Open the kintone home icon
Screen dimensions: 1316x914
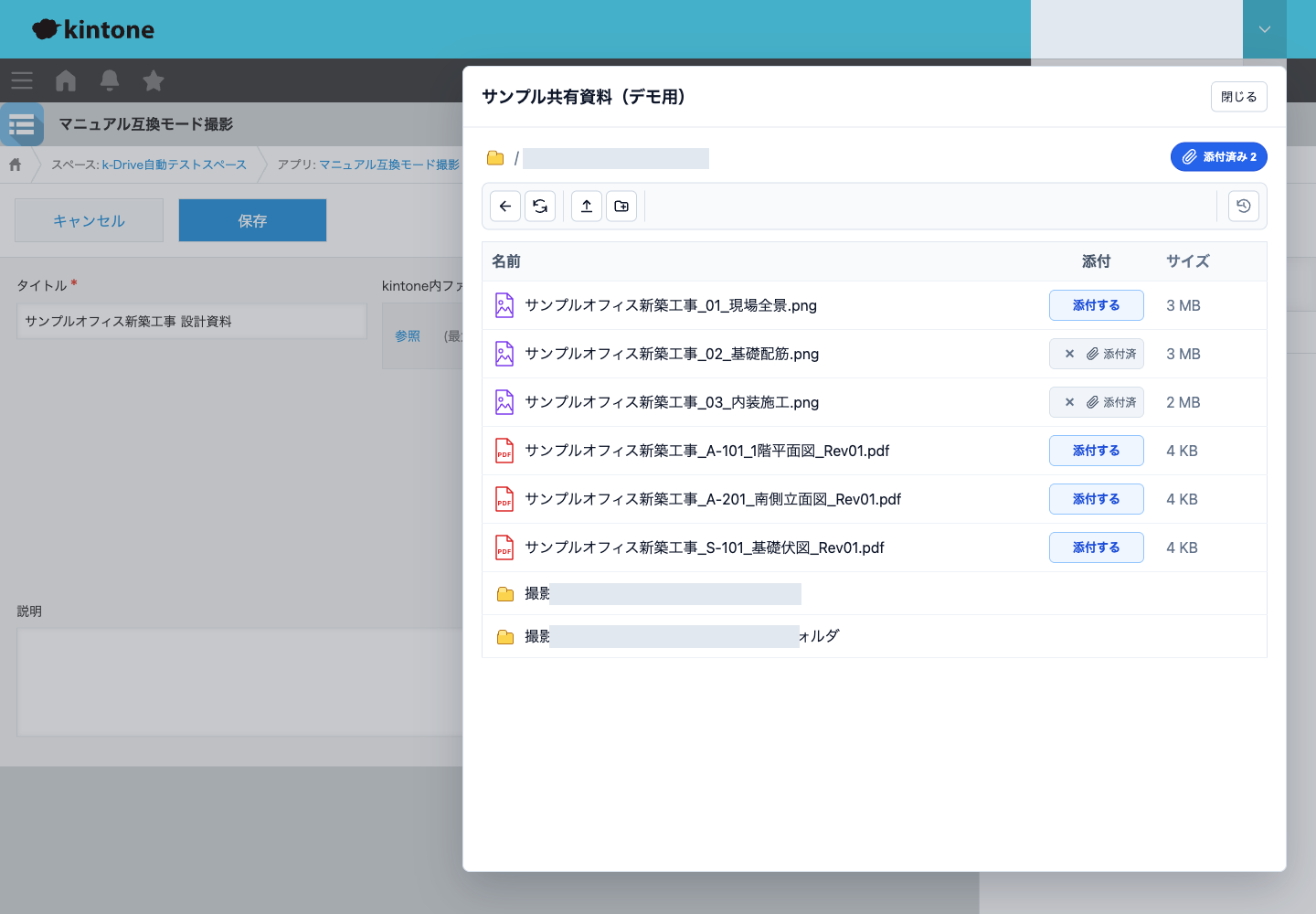66,80
